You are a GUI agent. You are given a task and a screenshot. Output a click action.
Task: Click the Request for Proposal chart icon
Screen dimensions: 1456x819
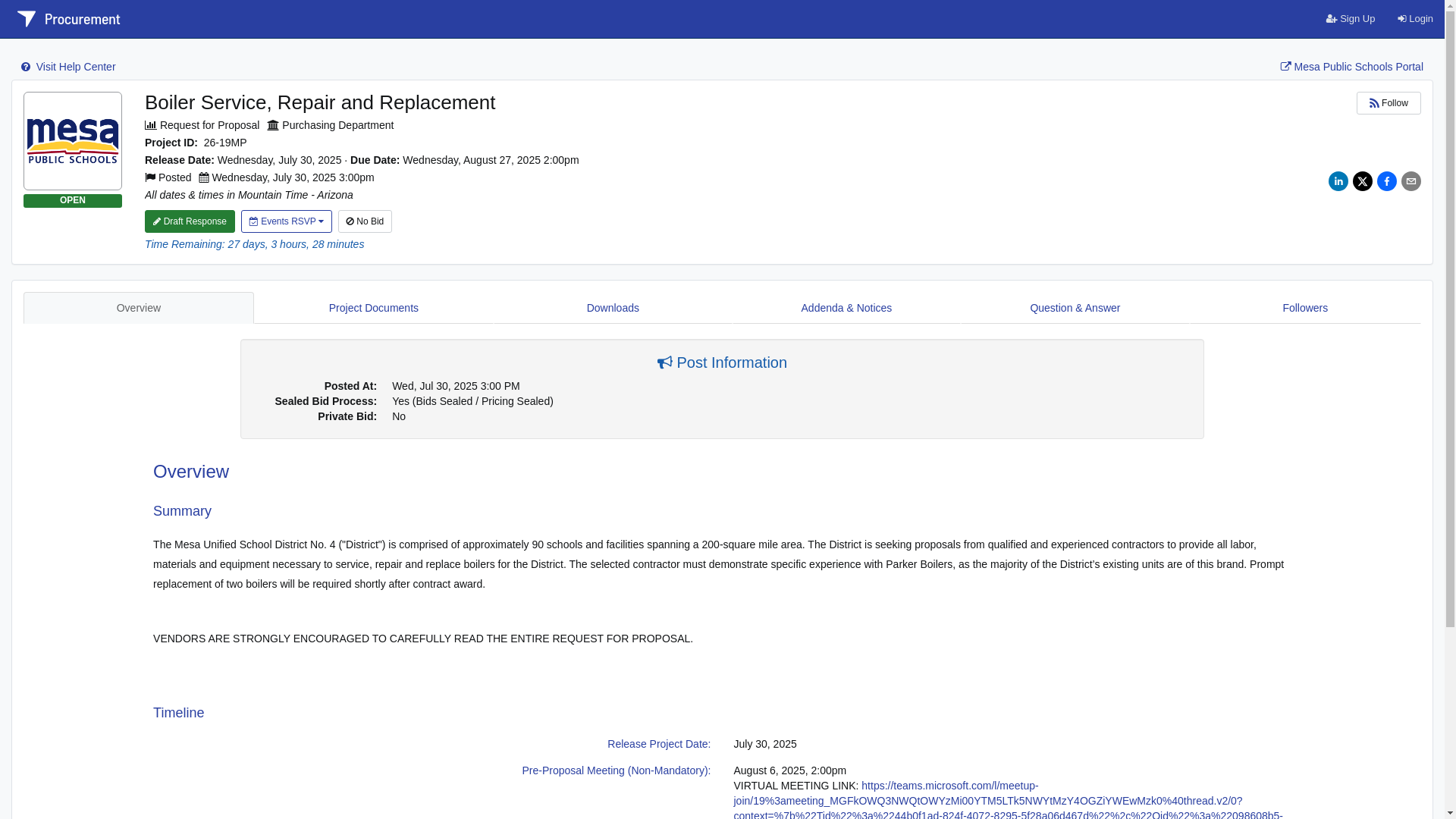point(151,125)
